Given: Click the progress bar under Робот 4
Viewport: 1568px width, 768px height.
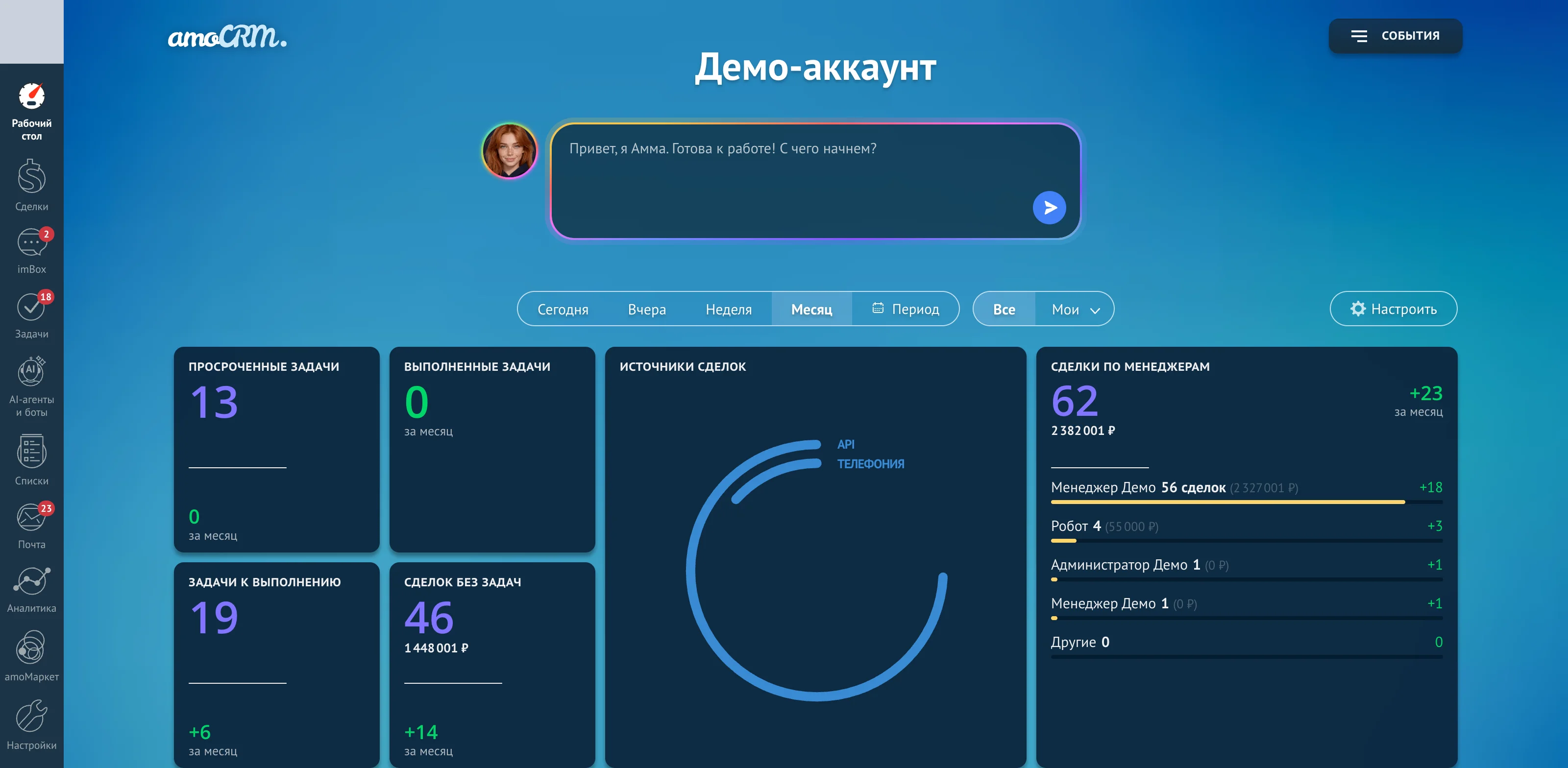Looking at the screenshot, I should point(1246,540).
